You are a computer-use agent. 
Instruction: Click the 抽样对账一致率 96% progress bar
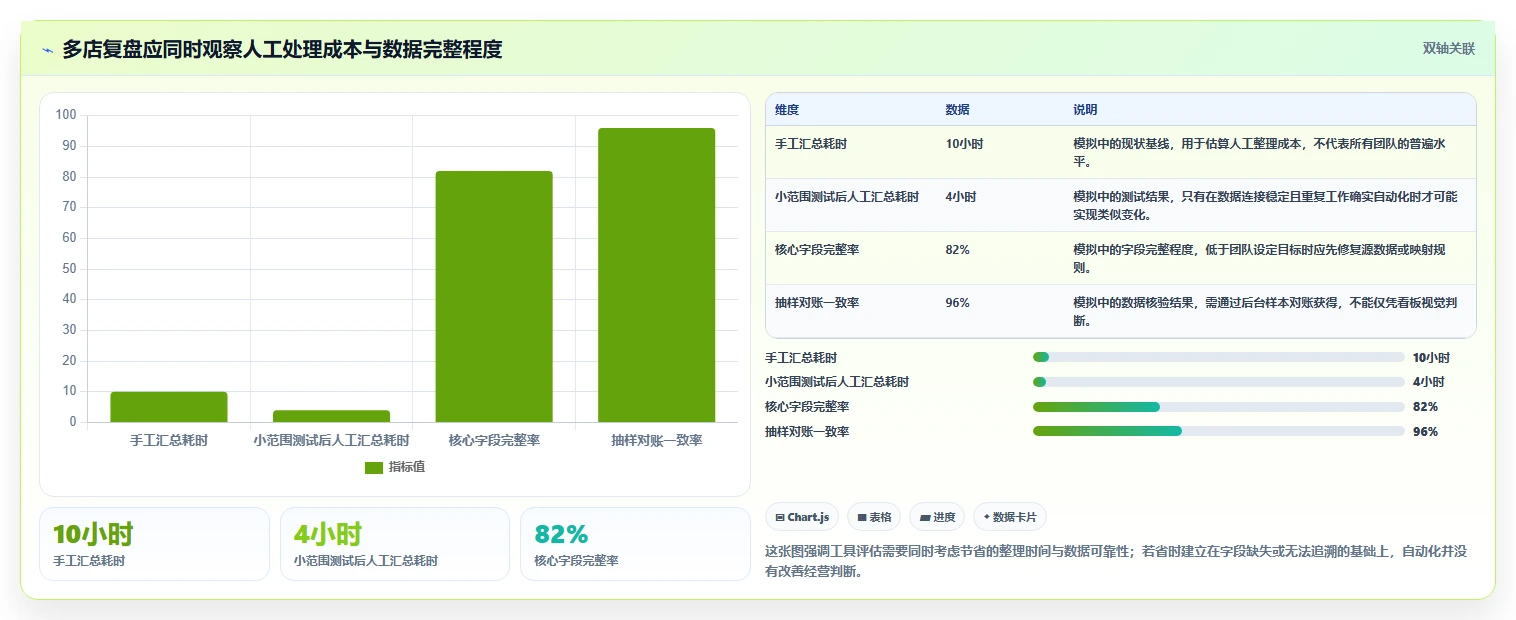pos(1219,431)
